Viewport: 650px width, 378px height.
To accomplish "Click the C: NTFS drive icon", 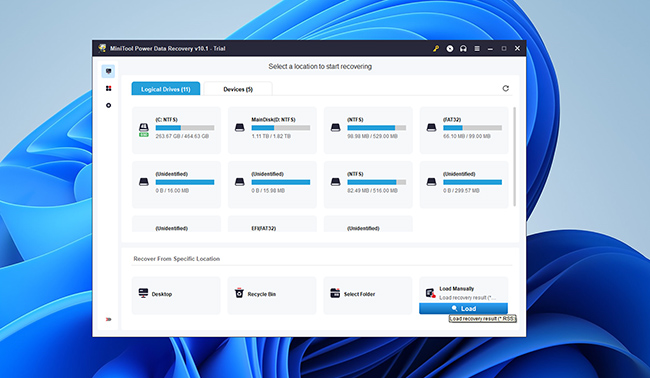I will (143, 129).
